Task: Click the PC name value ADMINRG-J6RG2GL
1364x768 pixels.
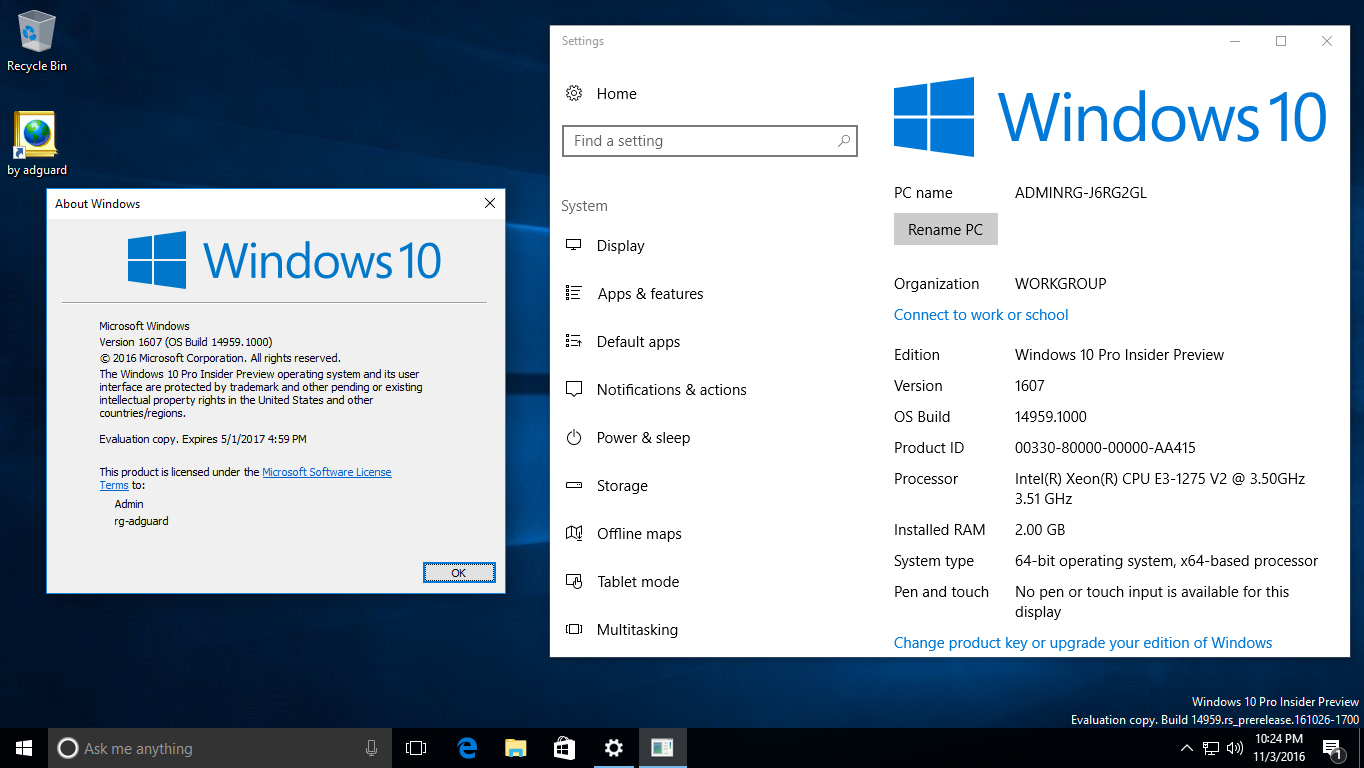Action: pos(1081,193)
